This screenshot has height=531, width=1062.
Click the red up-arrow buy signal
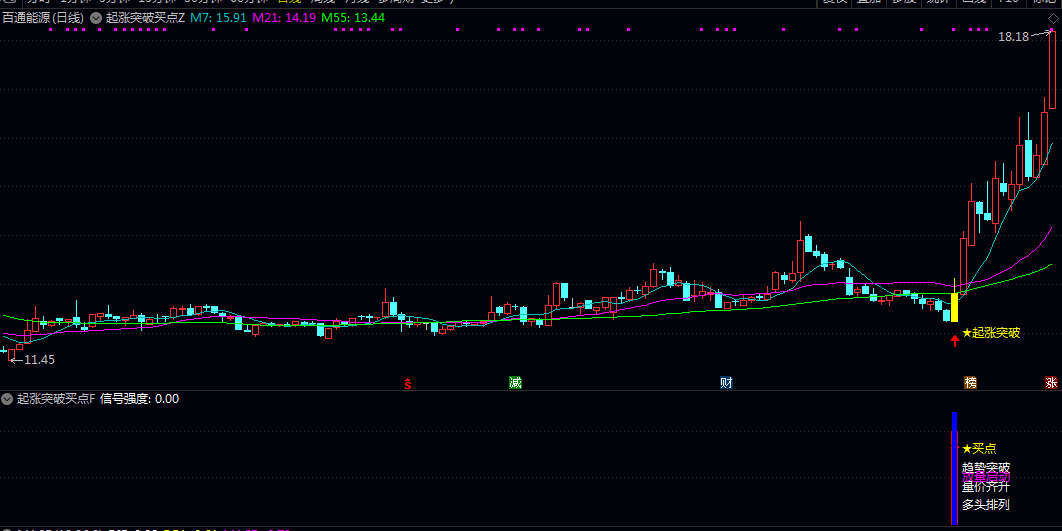955,340
